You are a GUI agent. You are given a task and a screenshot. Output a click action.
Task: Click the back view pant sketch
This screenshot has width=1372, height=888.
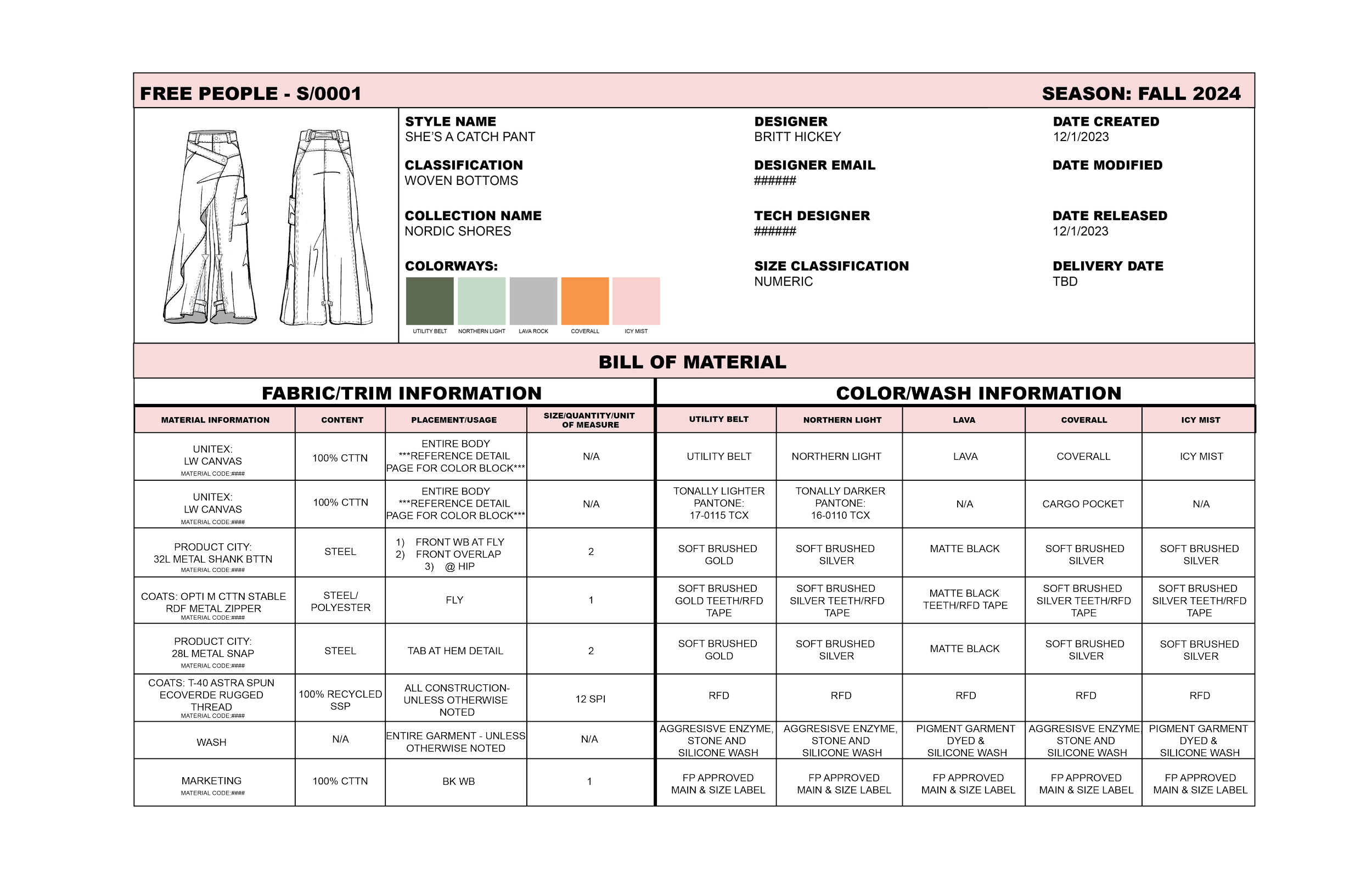coord(327,227)
